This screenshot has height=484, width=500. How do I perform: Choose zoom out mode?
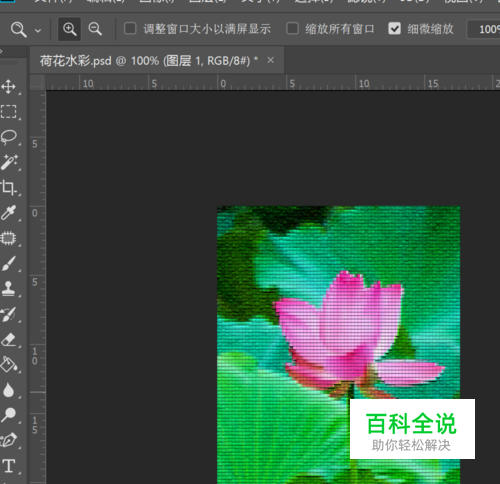(x=95, y=29)
